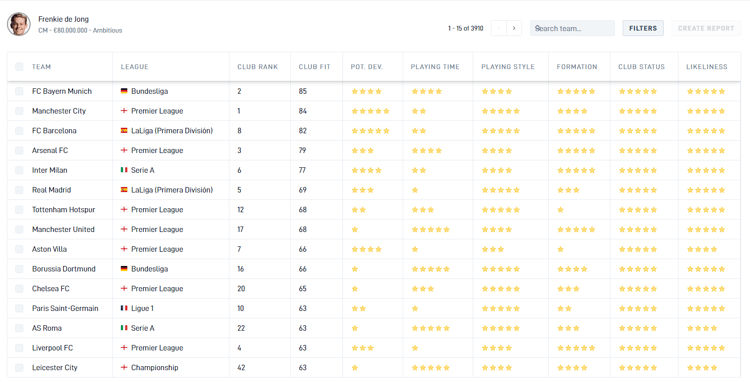
Task: Click England flag in Leicester City row
Action: click(124, 368)
